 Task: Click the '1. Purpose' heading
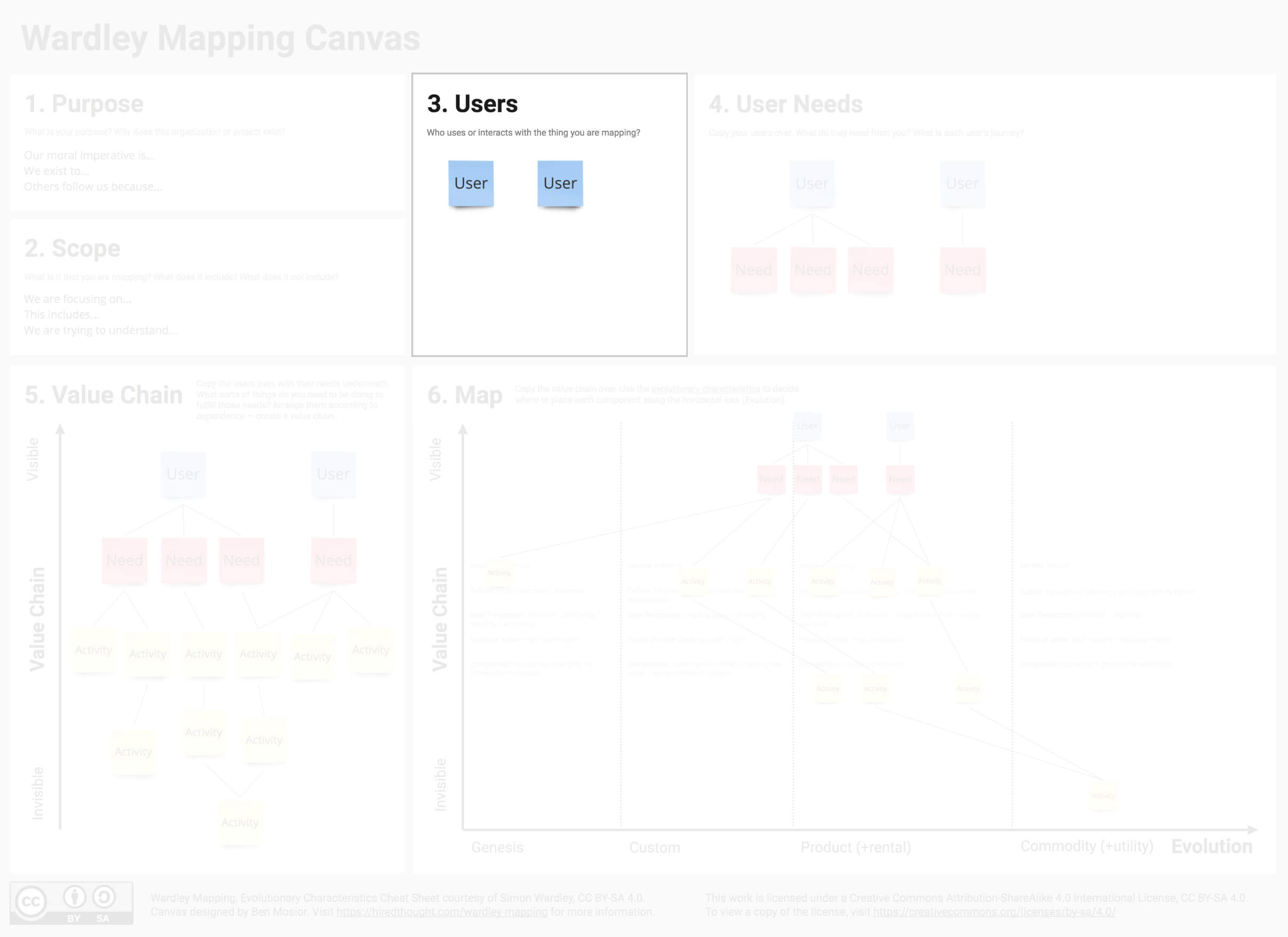click(x=84, y=104)
